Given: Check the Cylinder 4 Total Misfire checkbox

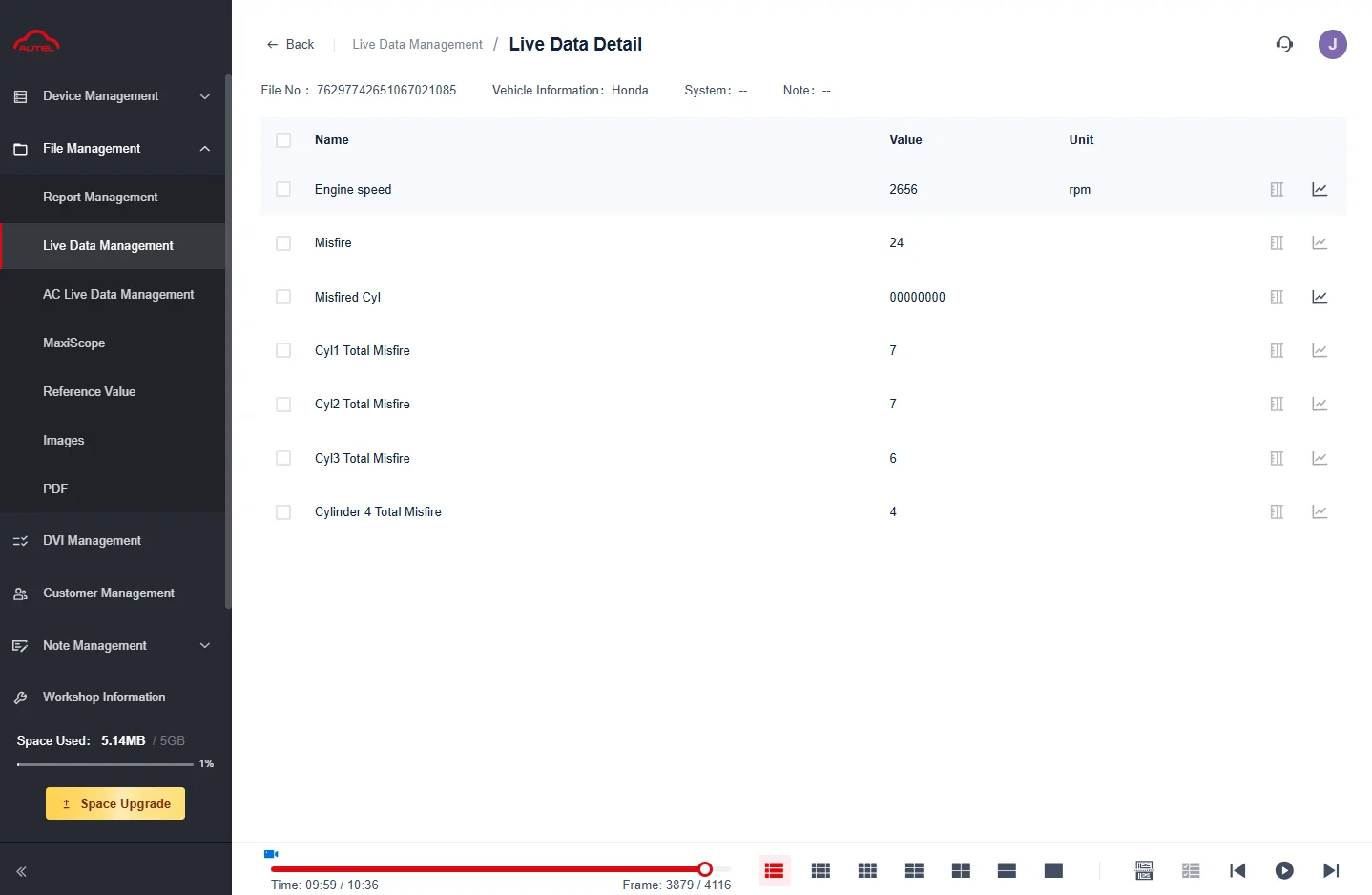Looking at the screenshot, I should [x=283, y=512].
